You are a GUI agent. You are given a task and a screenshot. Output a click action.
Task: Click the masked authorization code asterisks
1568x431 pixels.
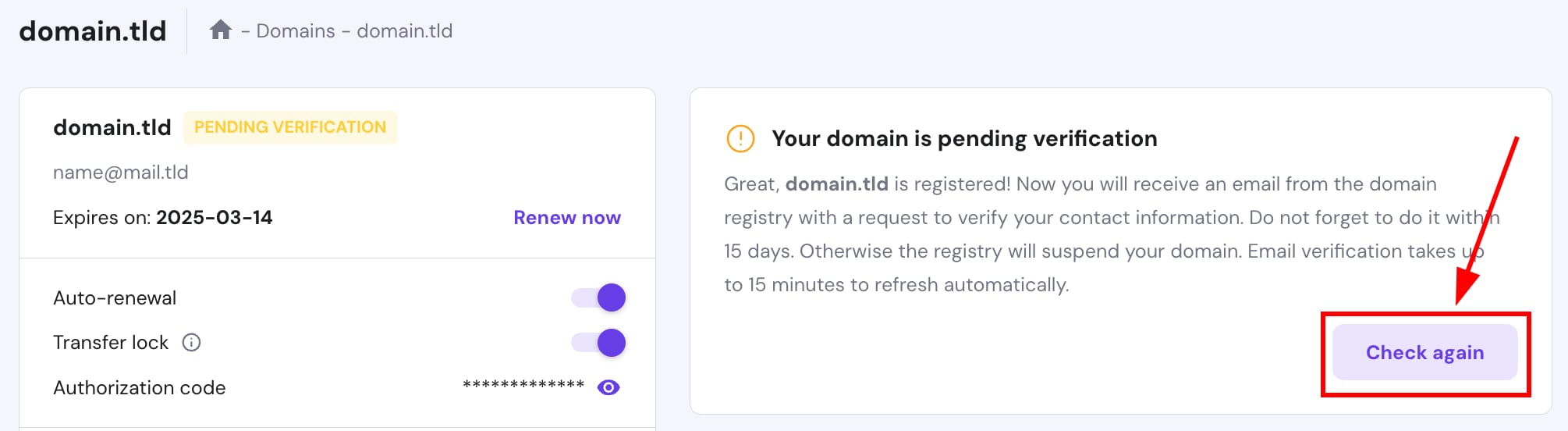click(x=523, y=386)
